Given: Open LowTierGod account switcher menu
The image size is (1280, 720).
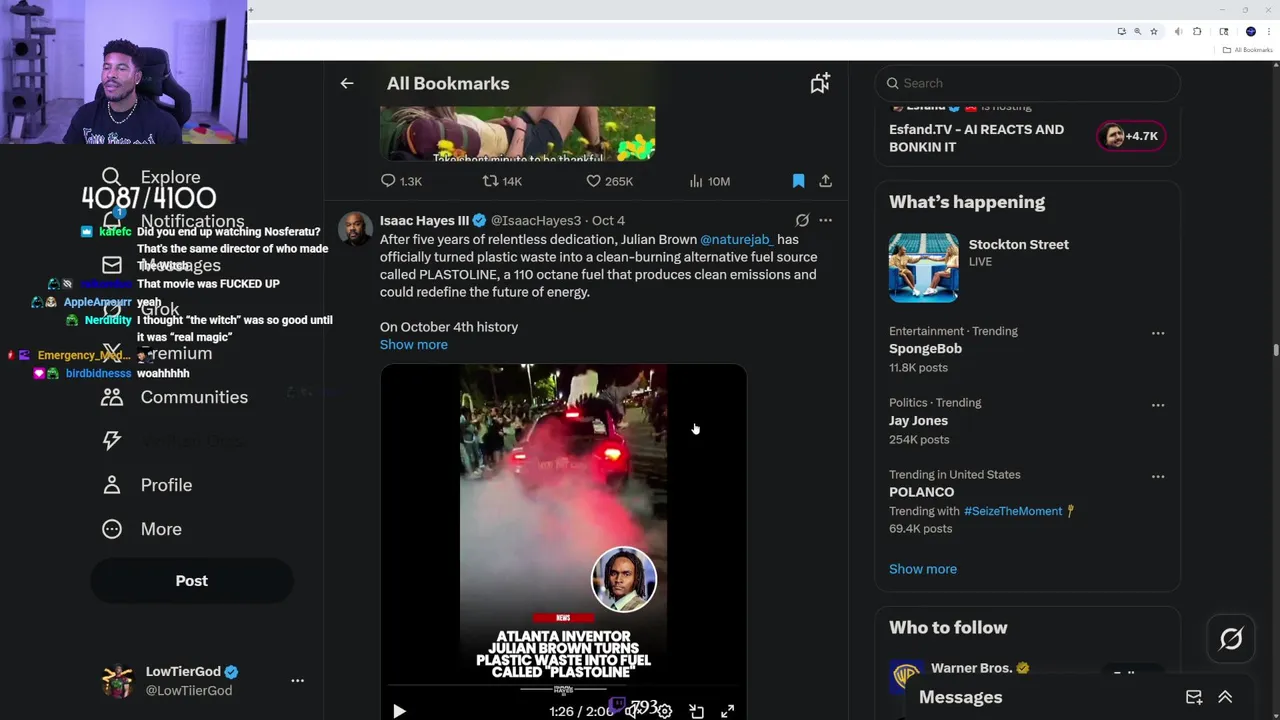Looking at the screenshot, I should [x=297, y=680].
